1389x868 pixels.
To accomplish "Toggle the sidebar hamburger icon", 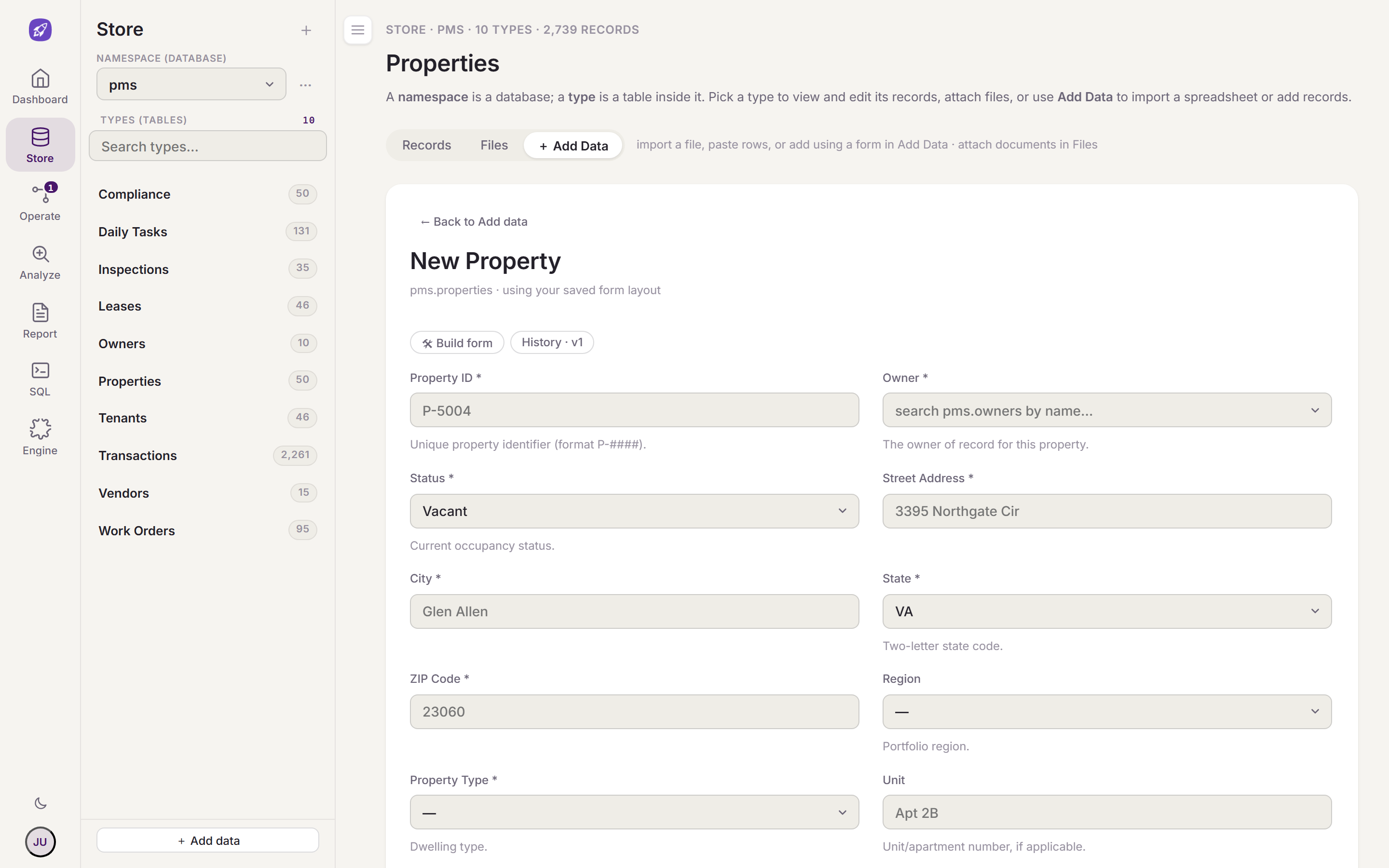I will (x=357, y=30).
